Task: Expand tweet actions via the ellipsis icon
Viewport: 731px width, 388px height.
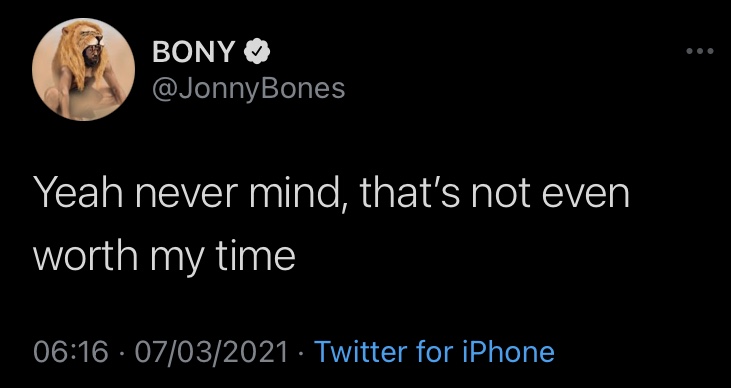Action: click(700, 51)
